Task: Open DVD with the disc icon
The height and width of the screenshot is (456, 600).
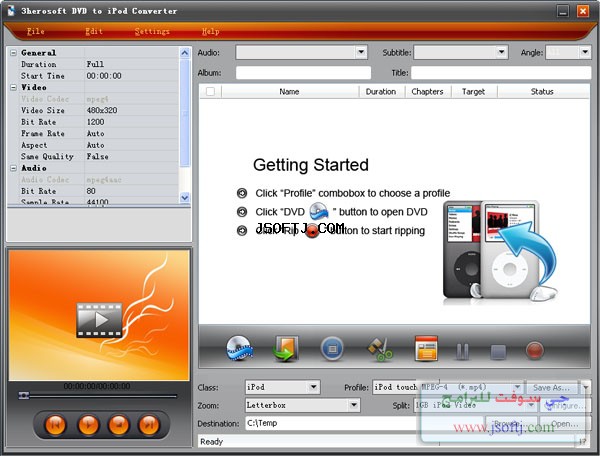Action: [239, 349]
